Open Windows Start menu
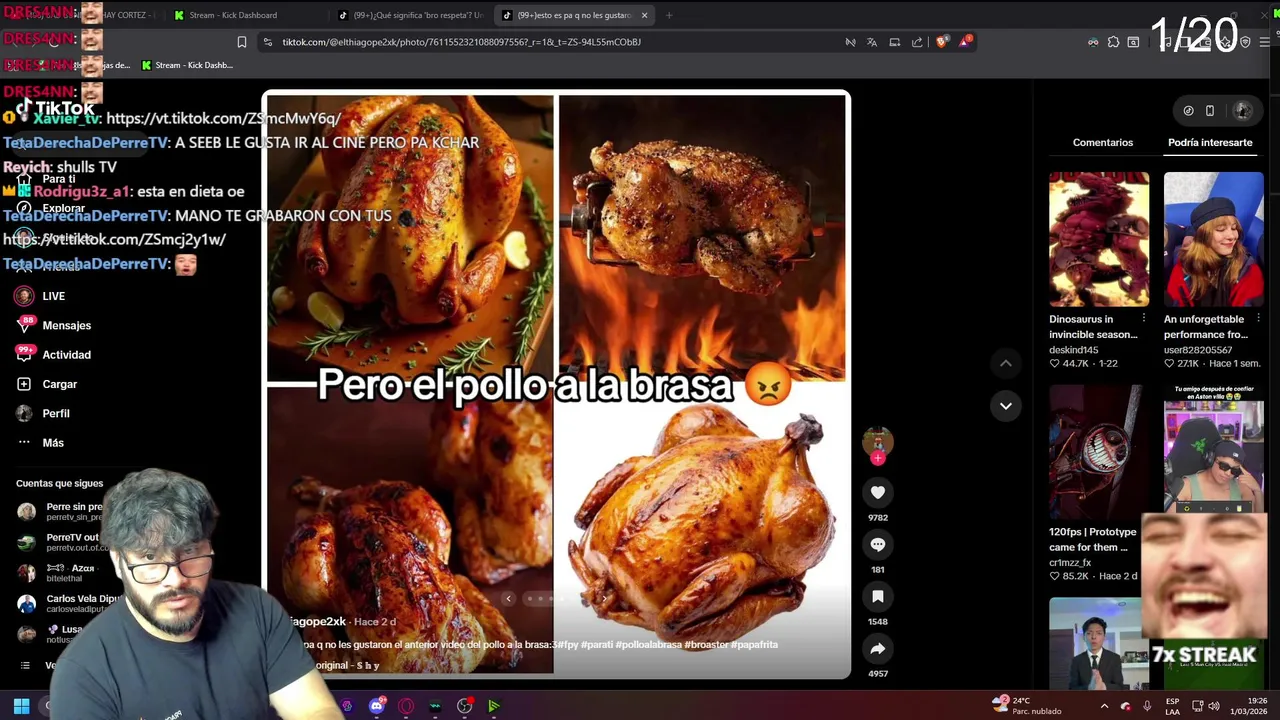The width and height of the screenshot is (1280, 720). pyautogui.click(x=21, y=706)
